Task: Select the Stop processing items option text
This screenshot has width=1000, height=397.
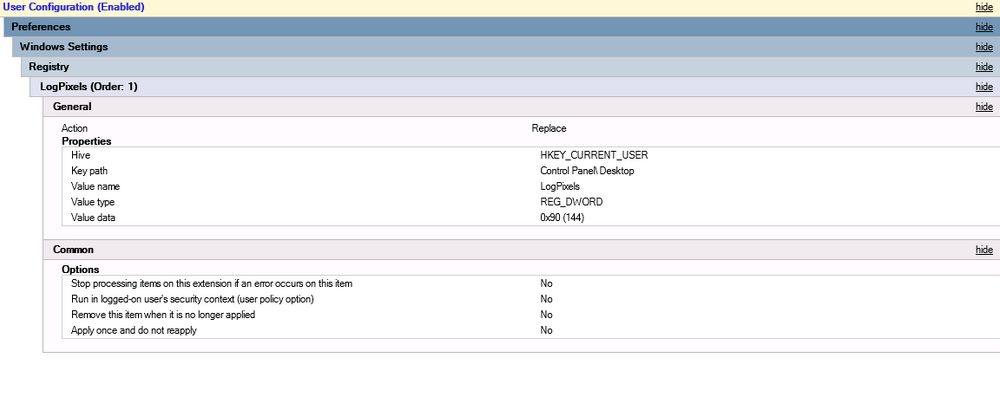Action: 212,283
